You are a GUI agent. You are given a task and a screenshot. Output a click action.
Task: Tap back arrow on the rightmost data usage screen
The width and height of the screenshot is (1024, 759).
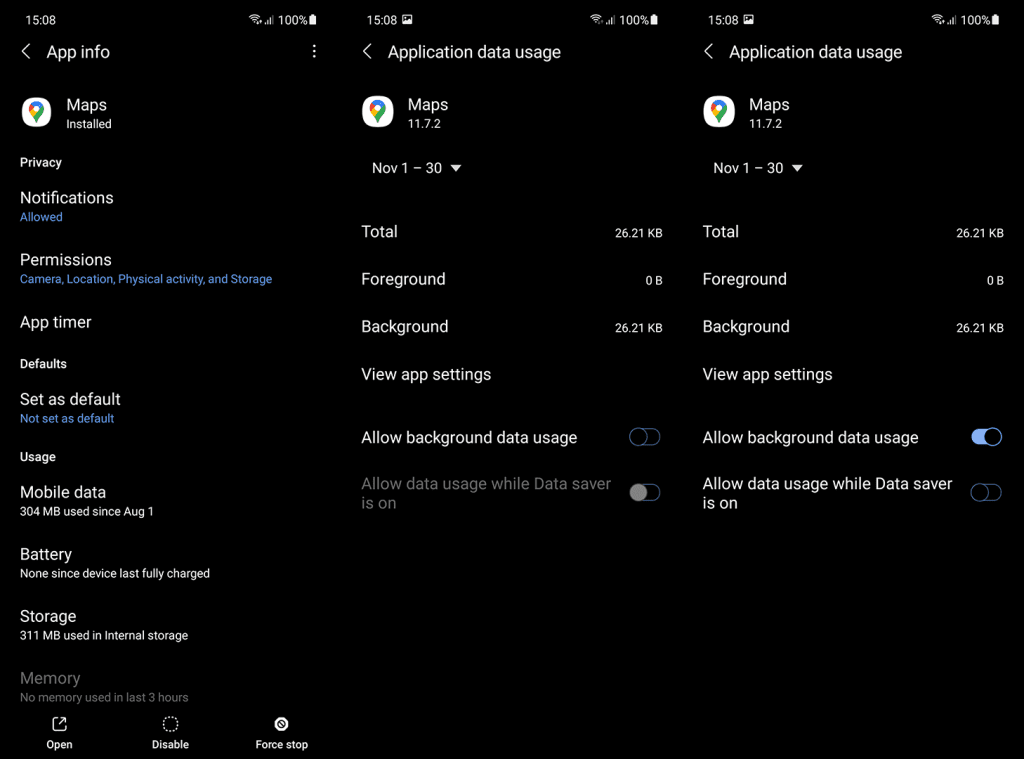(709, 52)
